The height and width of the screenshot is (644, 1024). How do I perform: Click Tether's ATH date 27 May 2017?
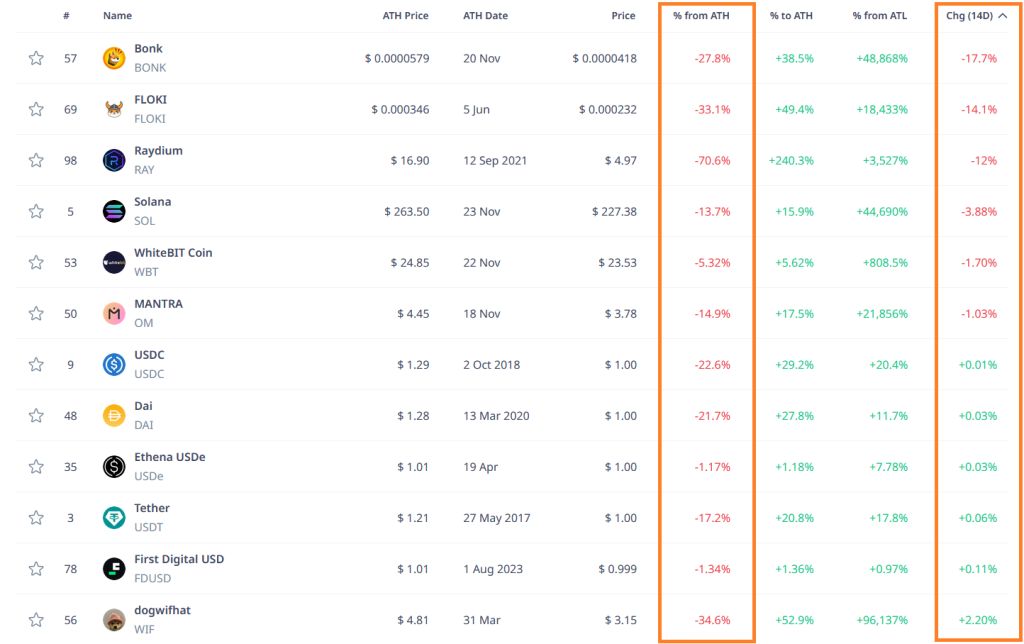(497, 518)
